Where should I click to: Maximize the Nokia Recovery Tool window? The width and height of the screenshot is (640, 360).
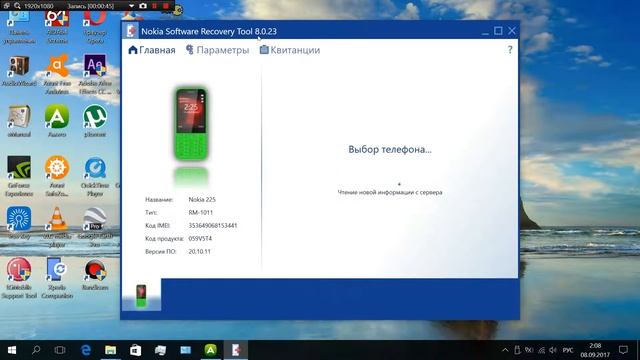[498, 31]
